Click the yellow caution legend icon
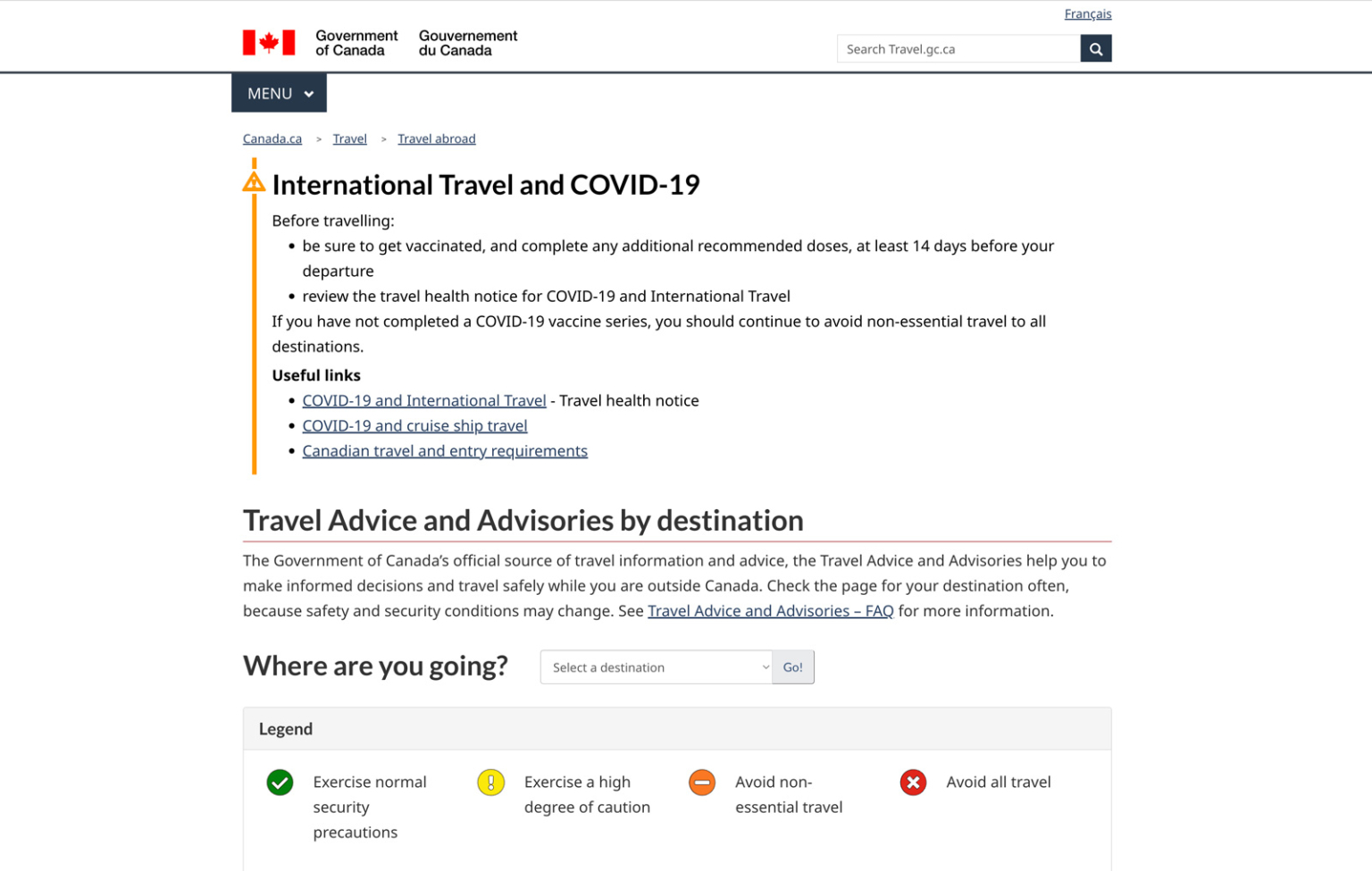 coord(490,783)
